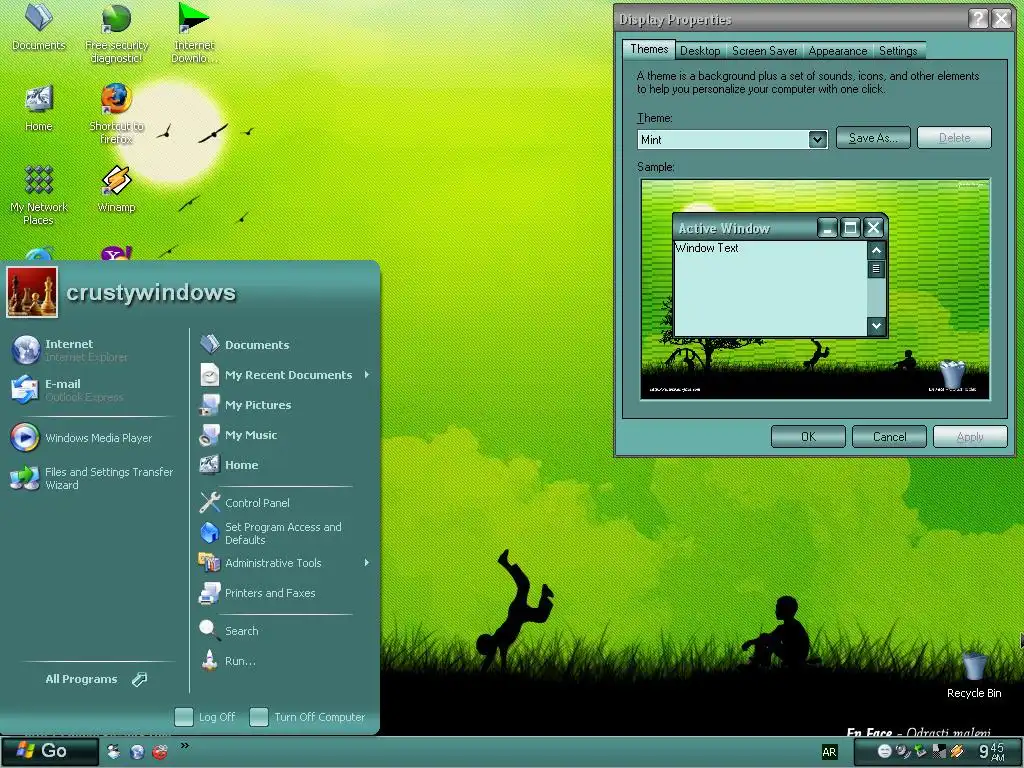Select the Home desktop icon
Image resolution: width=1024 pixels, height=768 pixels.
click(x=39, y=108)
